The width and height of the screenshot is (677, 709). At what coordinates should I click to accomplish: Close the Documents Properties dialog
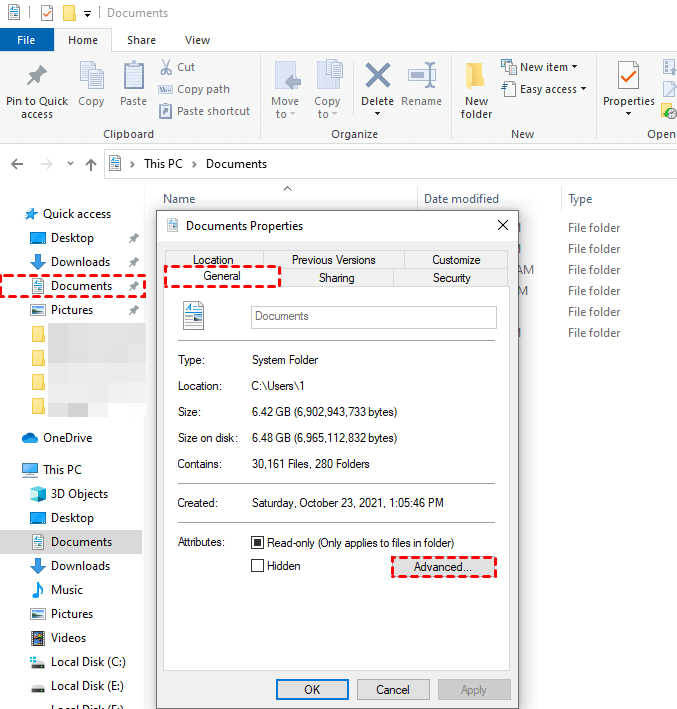pos(503,225)
